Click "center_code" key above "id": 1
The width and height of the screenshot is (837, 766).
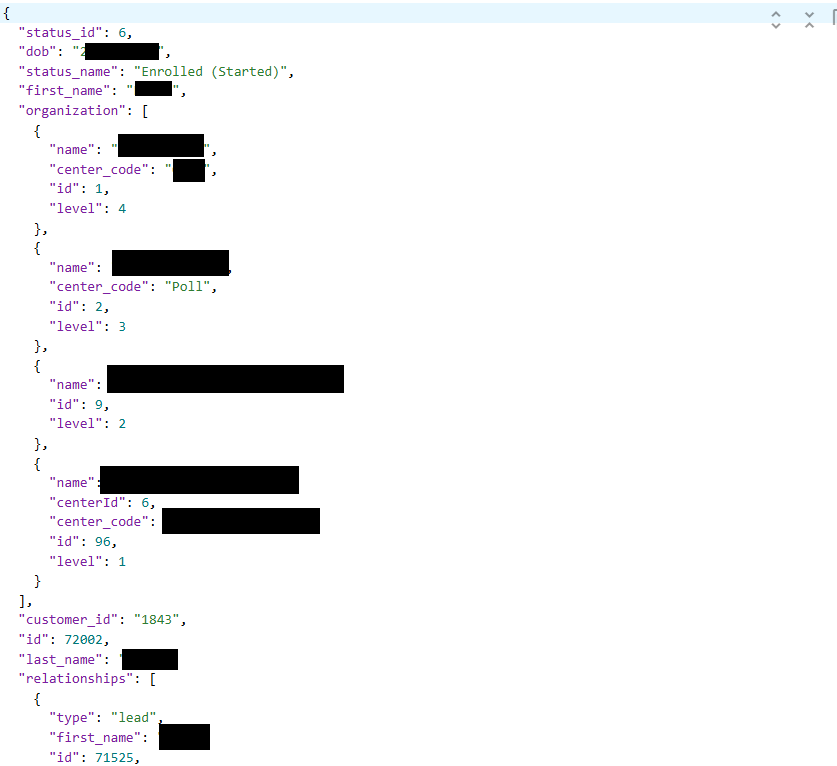pyautogui.click(x=99, y=170)
